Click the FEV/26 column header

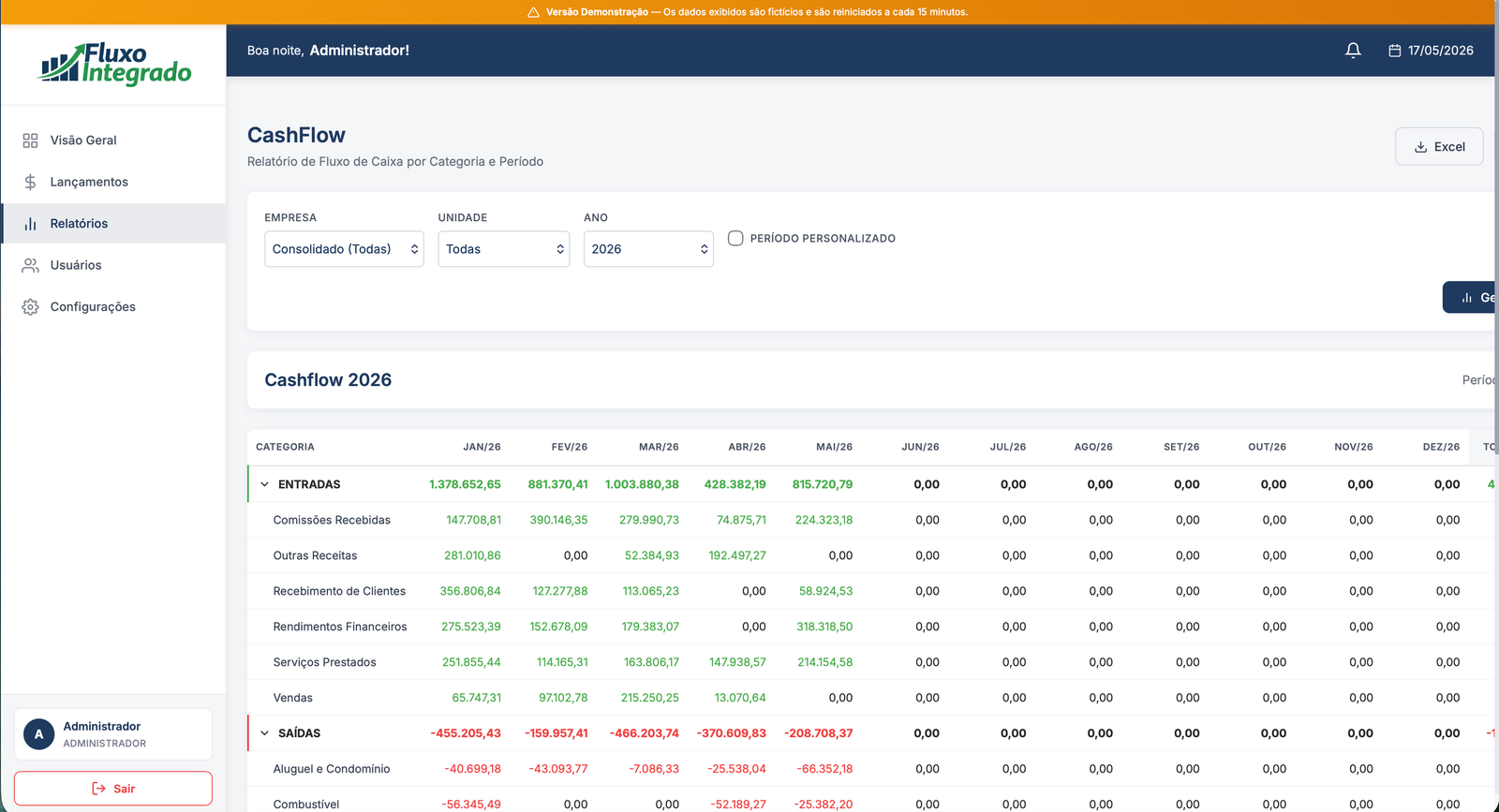click(570, 447)
